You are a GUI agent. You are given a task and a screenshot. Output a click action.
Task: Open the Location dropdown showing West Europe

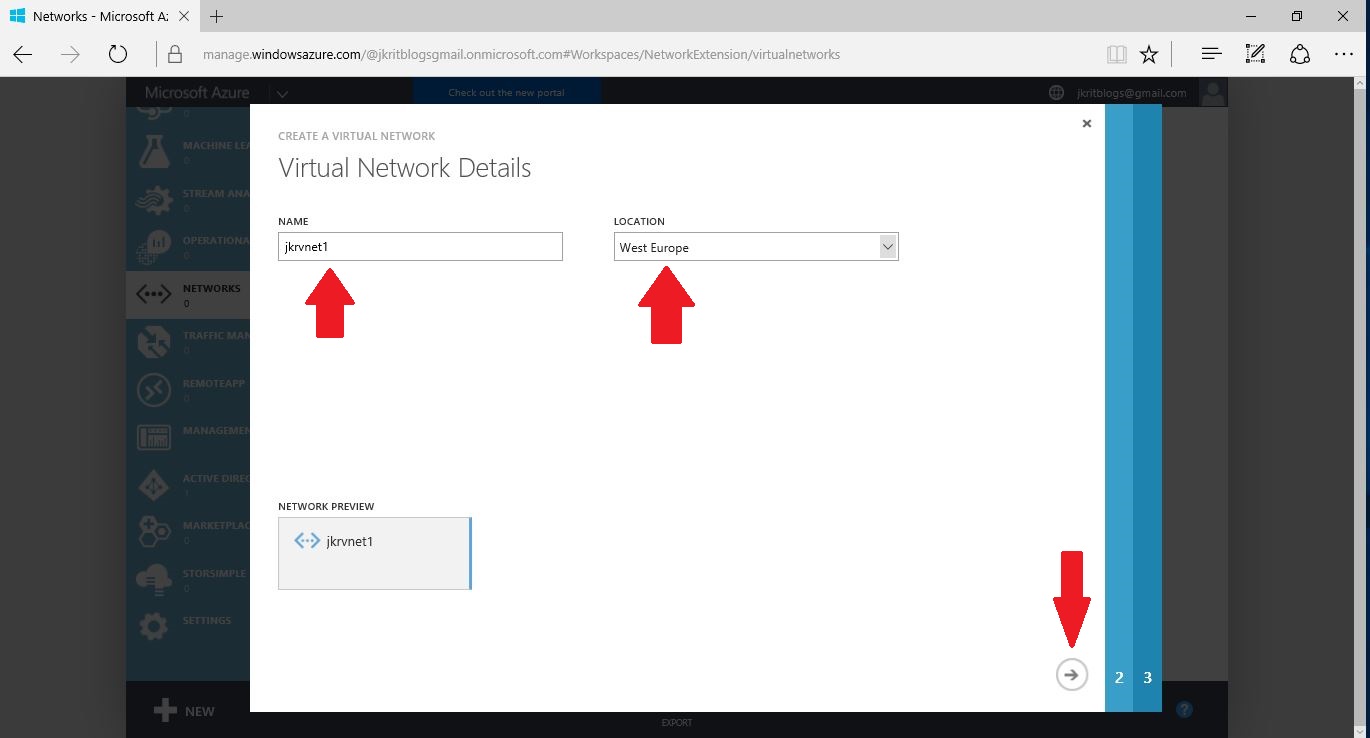coord(756,247)
